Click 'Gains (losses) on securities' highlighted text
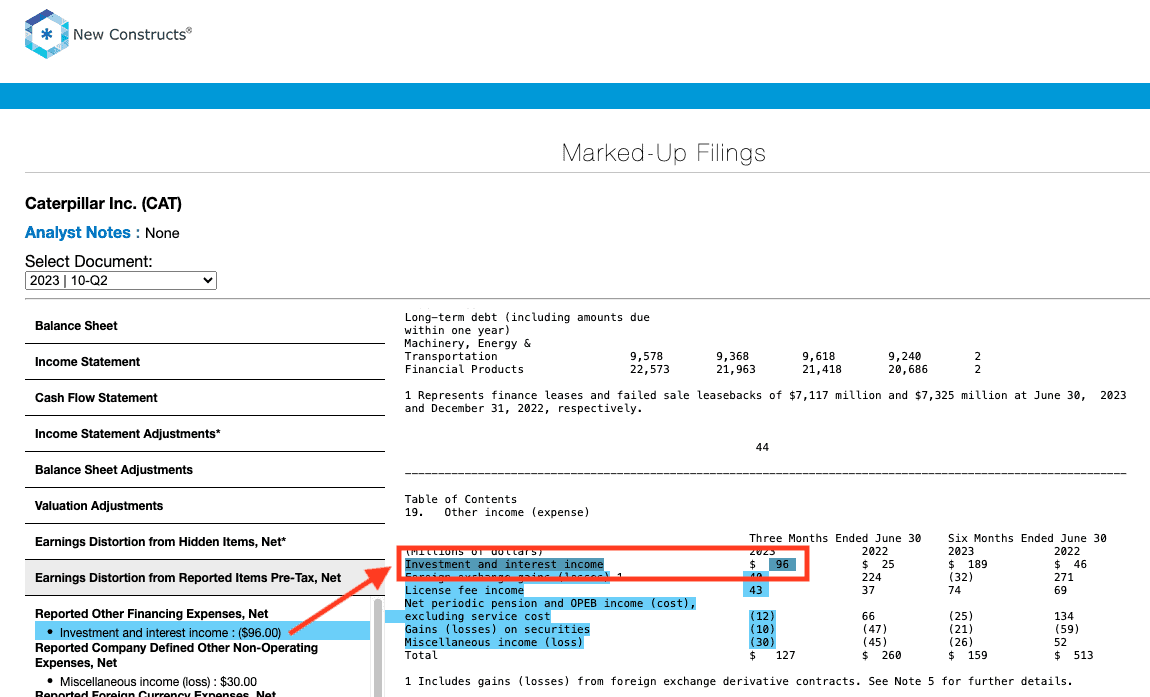The width and height of the screenshot is (1150, 697). (x=497, y=630)
